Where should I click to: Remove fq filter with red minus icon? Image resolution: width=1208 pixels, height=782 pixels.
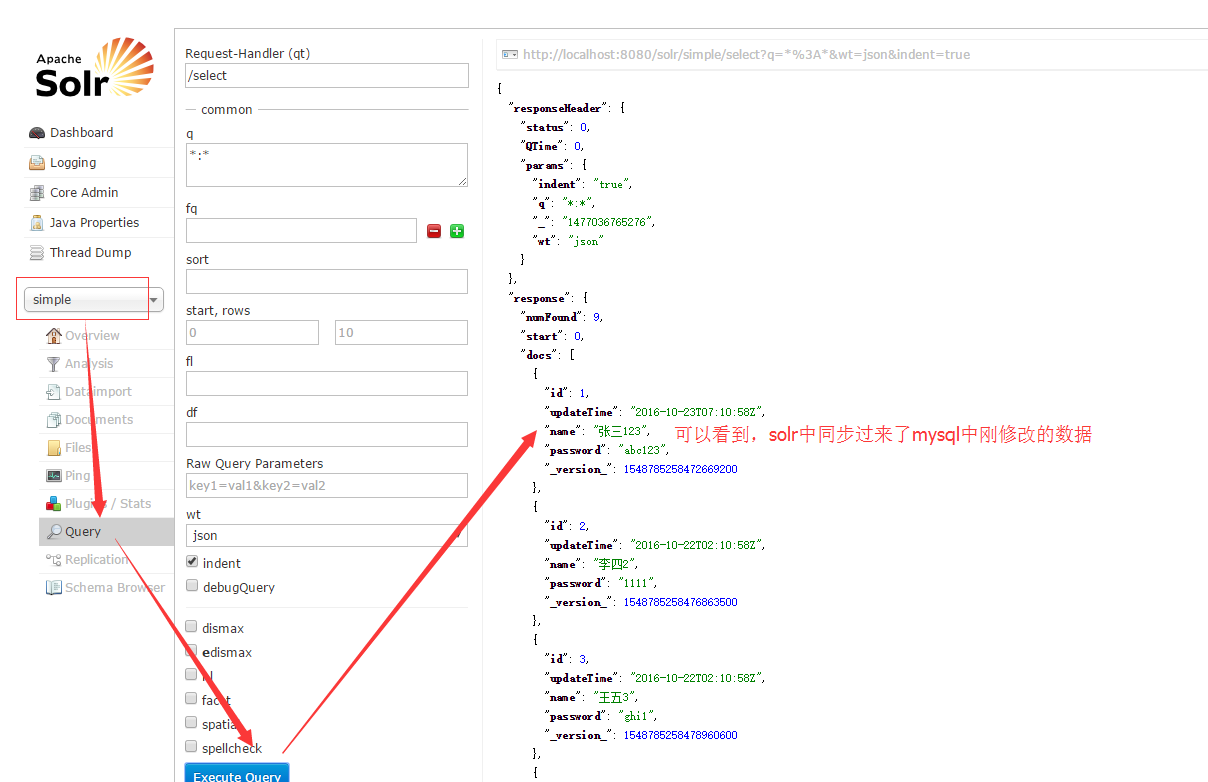pyautogui.click(x=434, y=231)
